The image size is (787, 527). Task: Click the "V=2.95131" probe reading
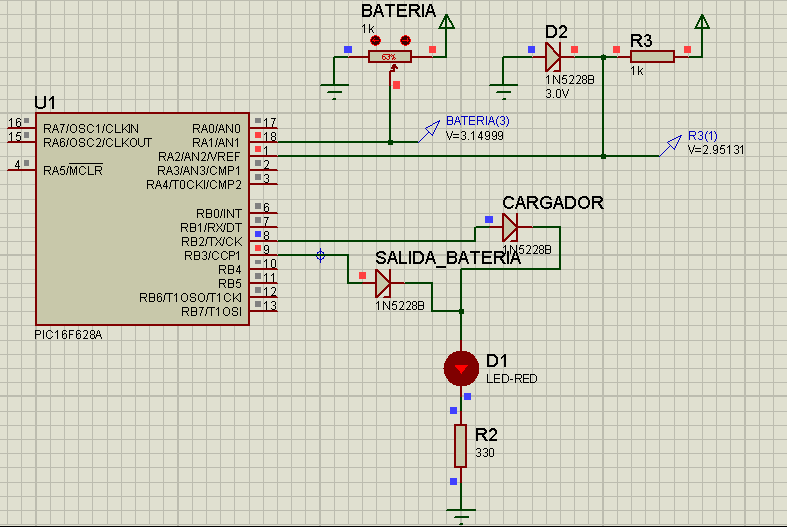[x=716, y=150]
